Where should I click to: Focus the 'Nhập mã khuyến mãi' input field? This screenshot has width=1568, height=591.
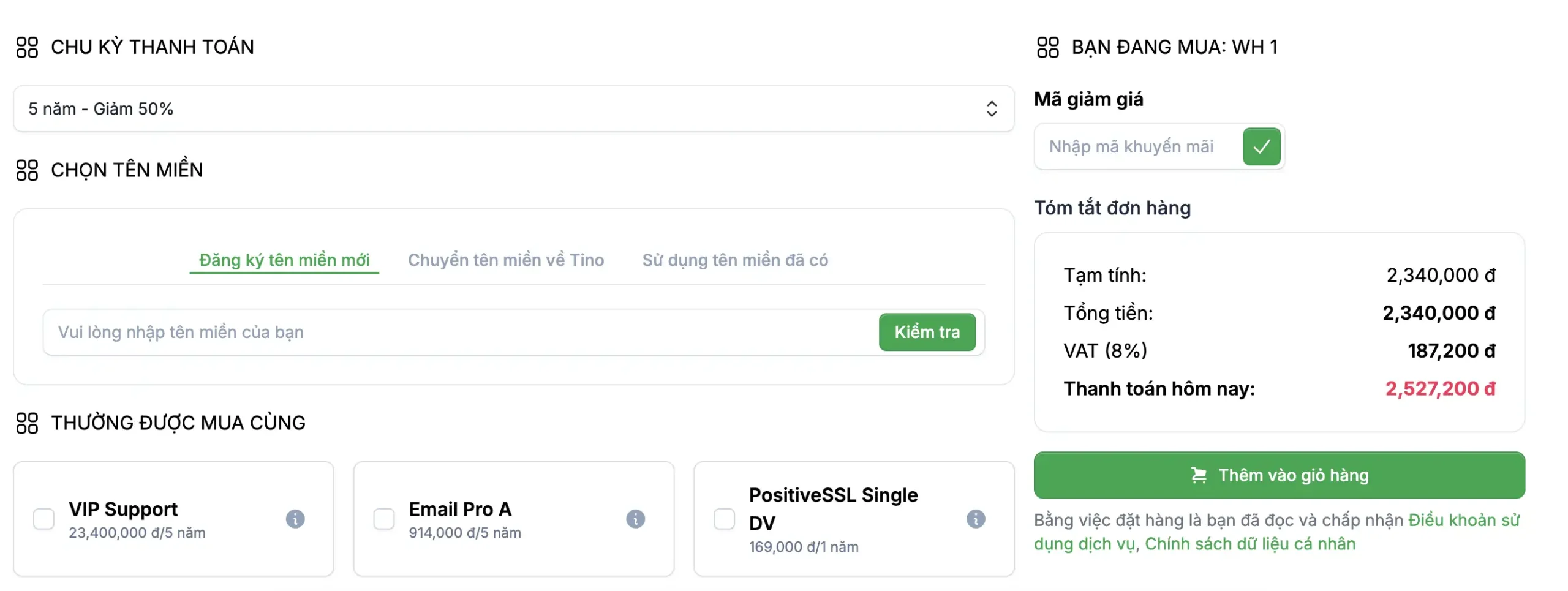1139,146
